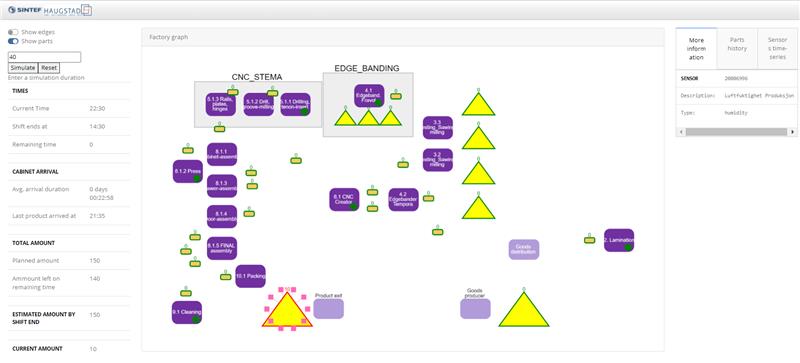
Task: Select the 8.1.5 FINAL assembly node
Action: [x=221, y=248]
